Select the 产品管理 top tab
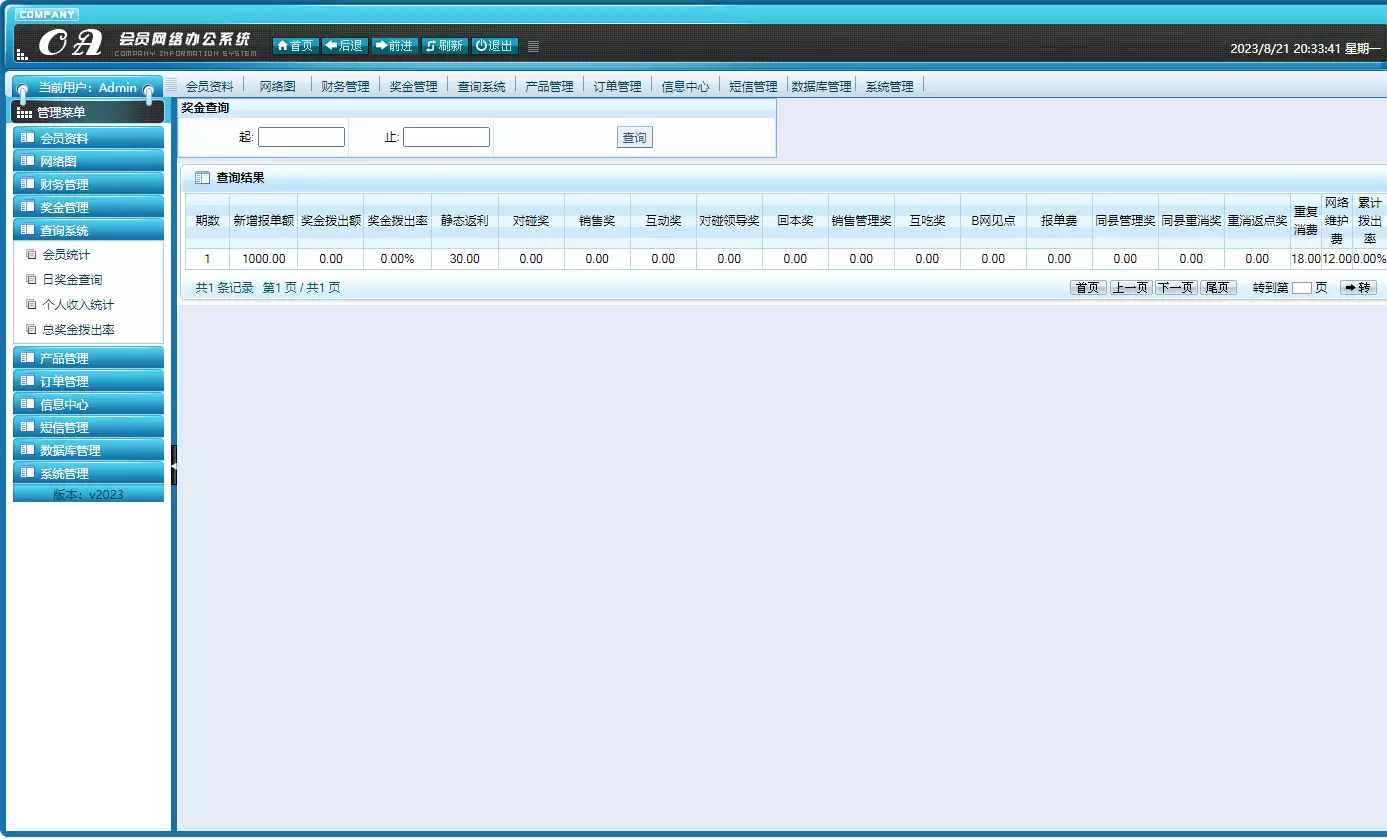This screenshot has height=839, width=1387. (x=550, y=86)
